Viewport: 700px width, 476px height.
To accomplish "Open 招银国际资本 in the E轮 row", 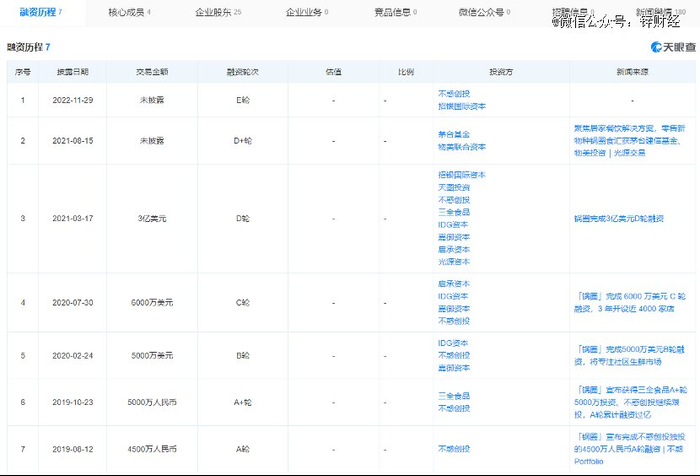I will 462,106.
